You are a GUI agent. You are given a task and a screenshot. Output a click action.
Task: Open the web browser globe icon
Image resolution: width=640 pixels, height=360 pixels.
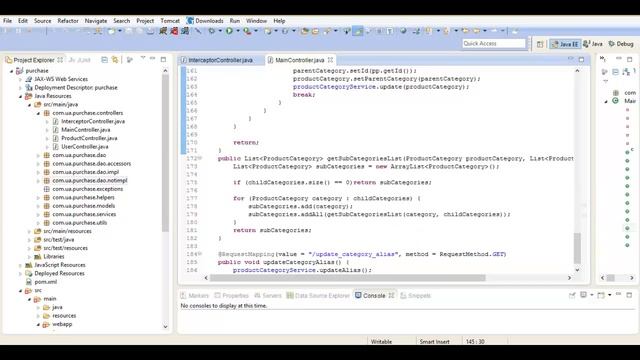[x=403, y=31]
